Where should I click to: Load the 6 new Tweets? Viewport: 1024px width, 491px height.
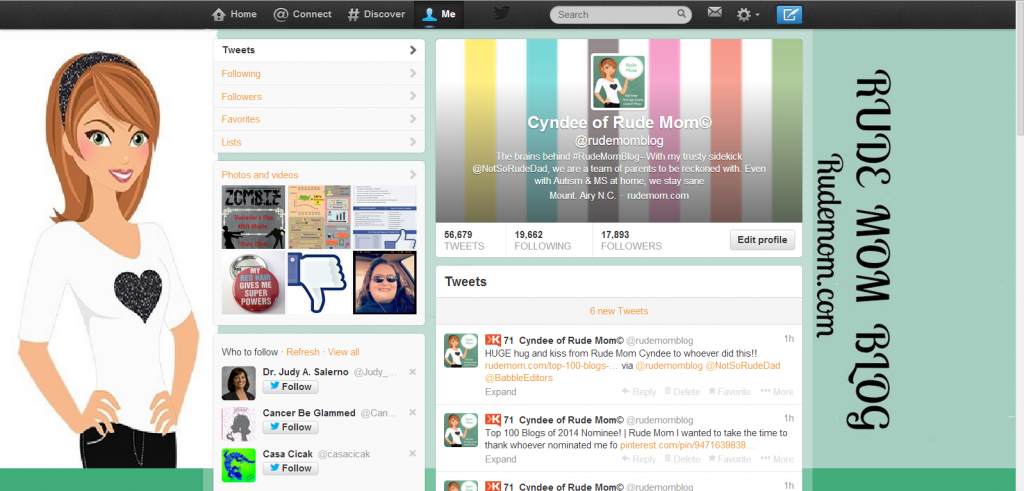[618, 311]
